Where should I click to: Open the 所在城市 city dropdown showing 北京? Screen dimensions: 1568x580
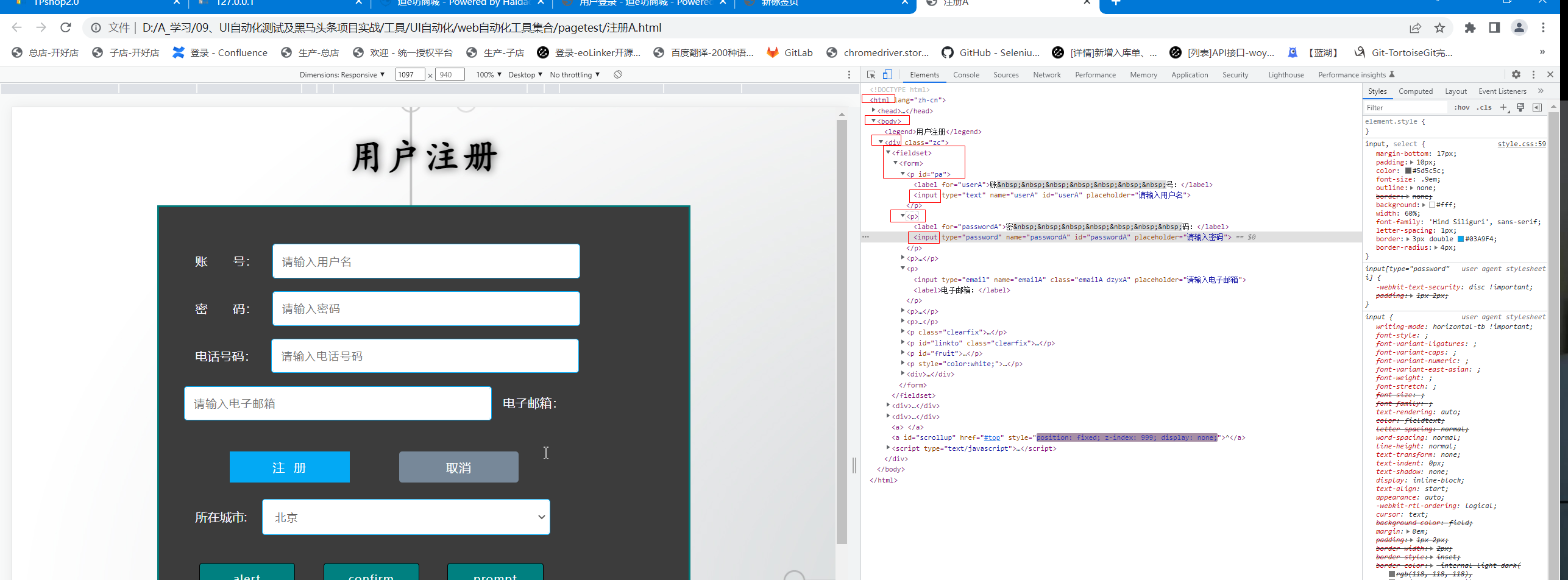[x=406, y=517]
